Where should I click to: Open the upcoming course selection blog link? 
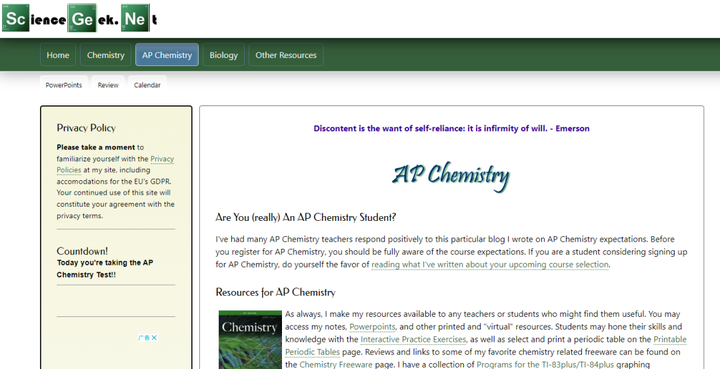(x=490, y=264)
